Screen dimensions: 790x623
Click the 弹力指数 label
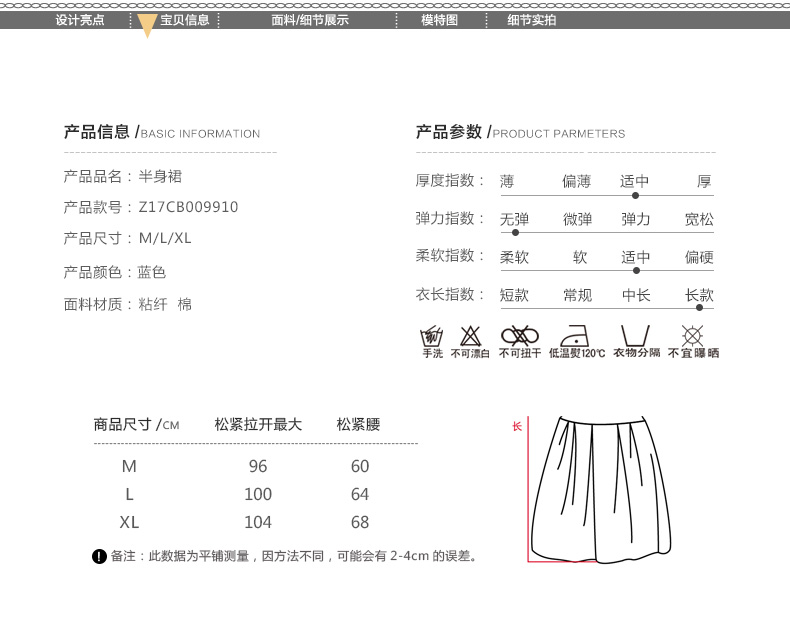point(449,219)
